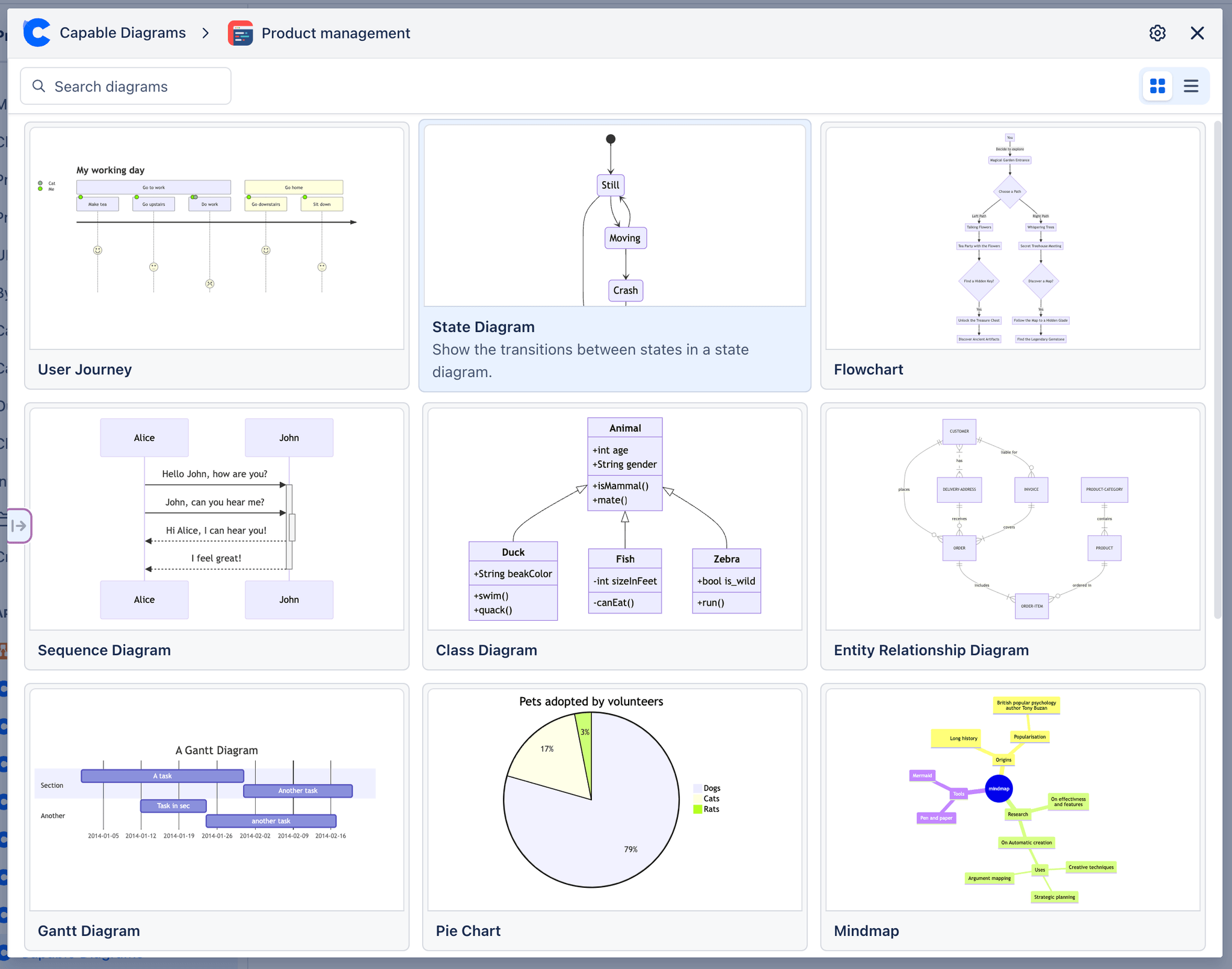The width and height of the screenshot is (1232, 969).
Task: Switch to grid view layout
Action: tap(1157, 86)
